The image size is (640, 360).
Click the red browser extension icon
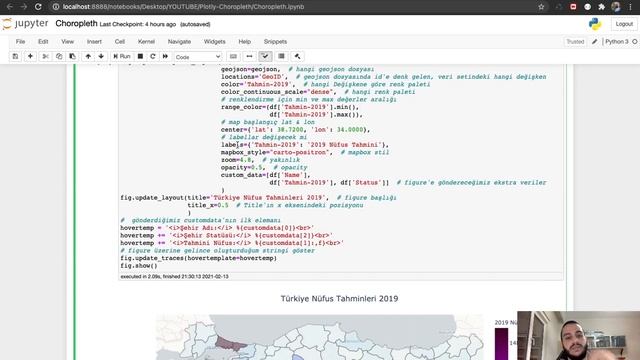point(573,7)
